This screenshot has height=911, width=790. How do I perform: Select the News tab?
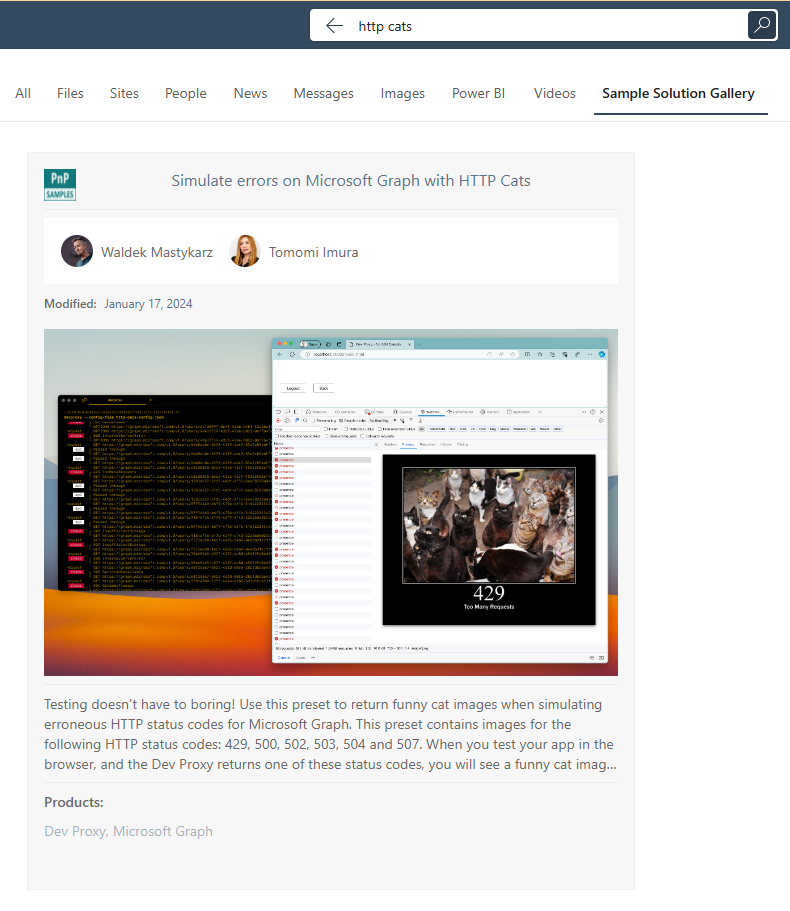(x=250, y=94)
